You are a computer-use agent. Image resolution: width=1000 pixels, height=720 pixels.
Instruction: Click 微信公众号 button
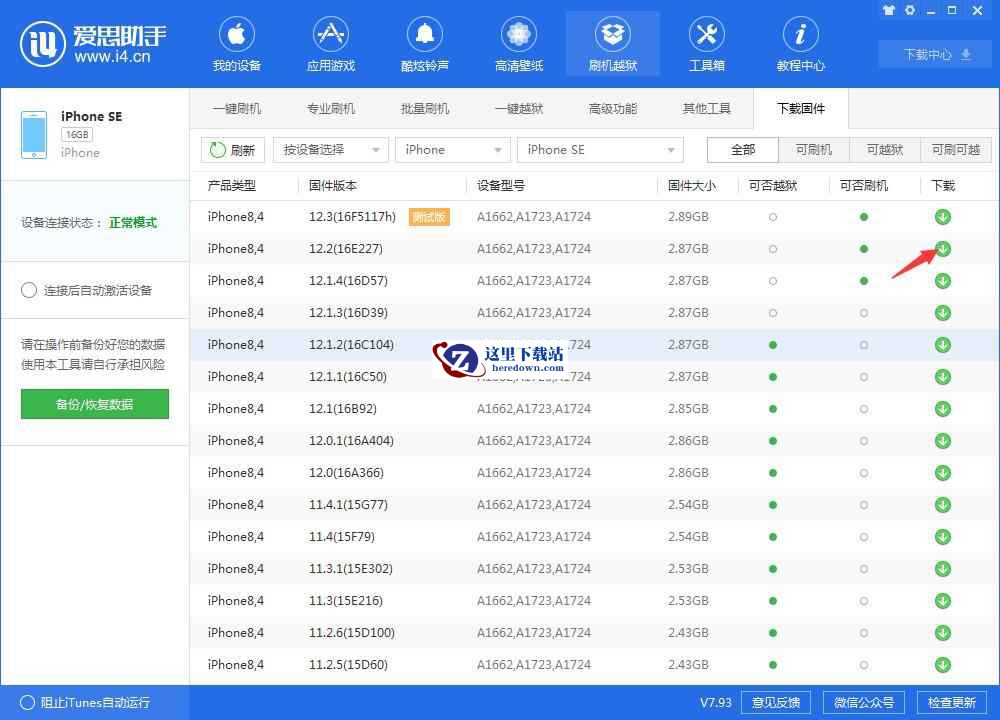pos(864,703)
